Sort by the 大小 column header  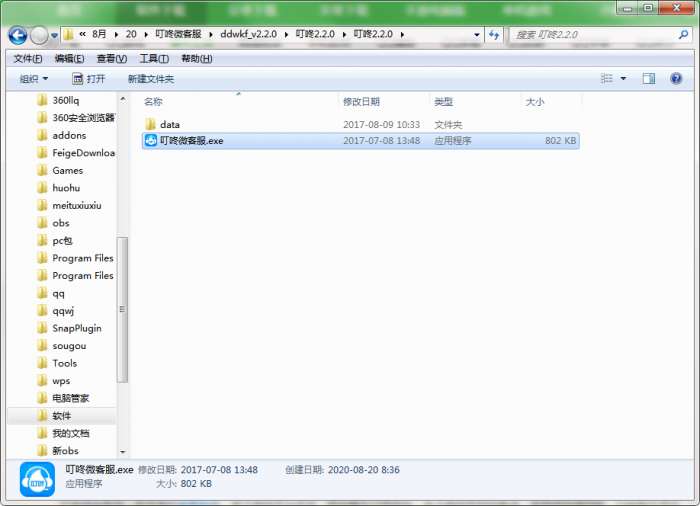(x=535, y=102)
